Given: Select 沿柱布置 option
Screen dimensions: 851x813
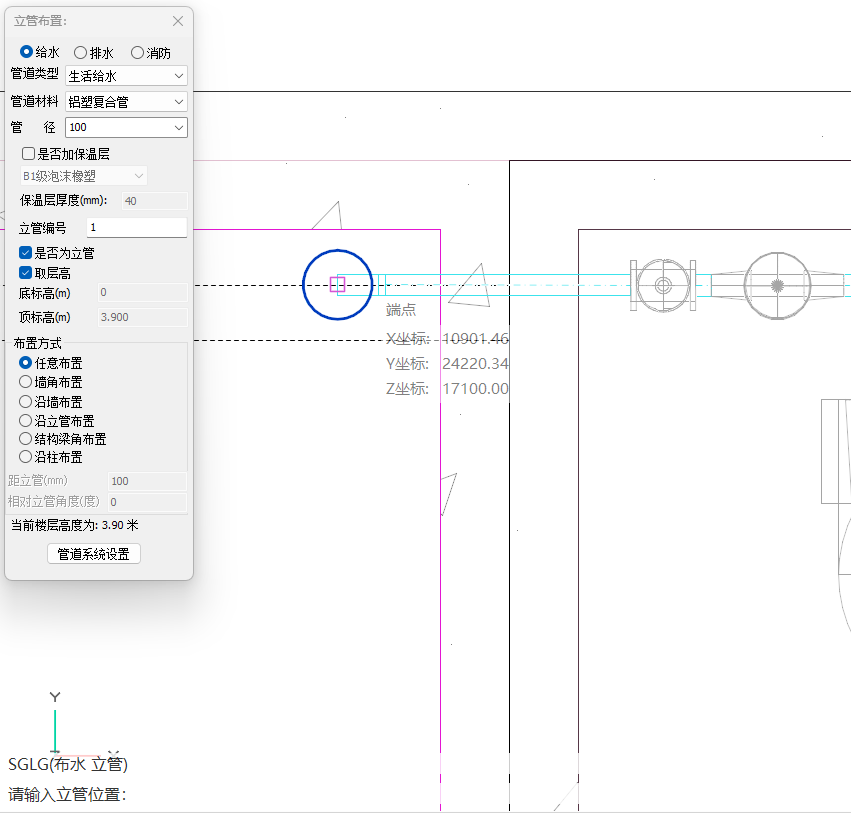Looking at the screenshot, I should [x=27, y=457].
